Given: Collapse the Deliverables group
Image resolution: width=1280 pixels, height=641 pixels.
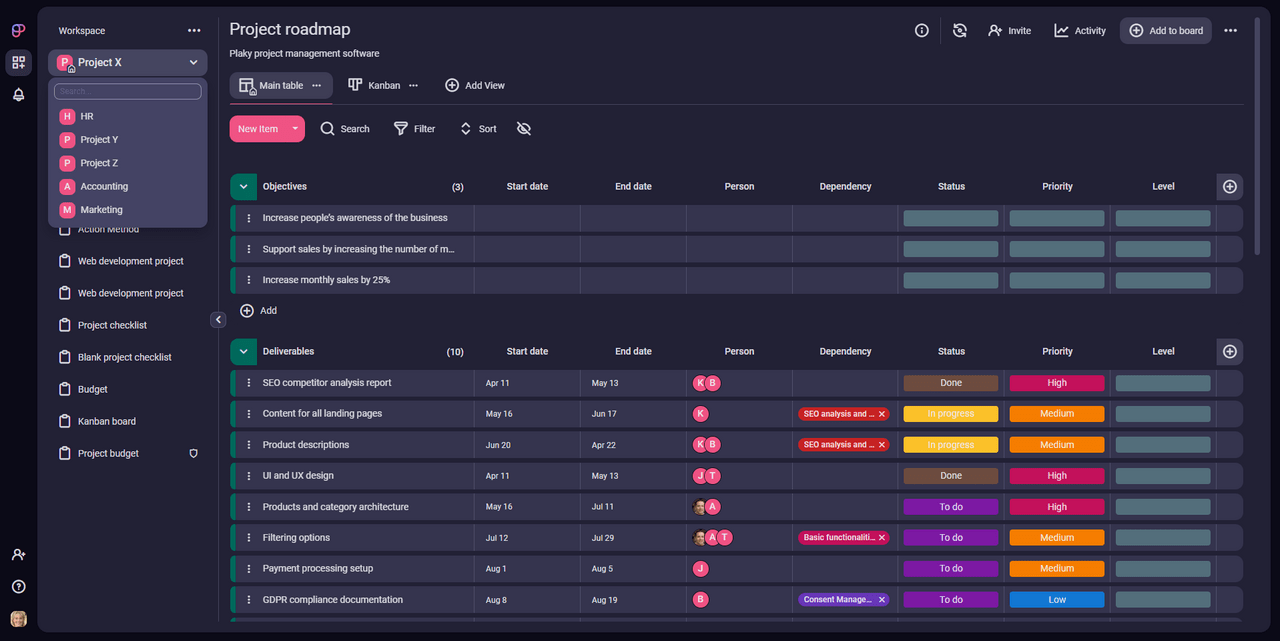Looking at the screenshot, I should (x=243, y=352).
